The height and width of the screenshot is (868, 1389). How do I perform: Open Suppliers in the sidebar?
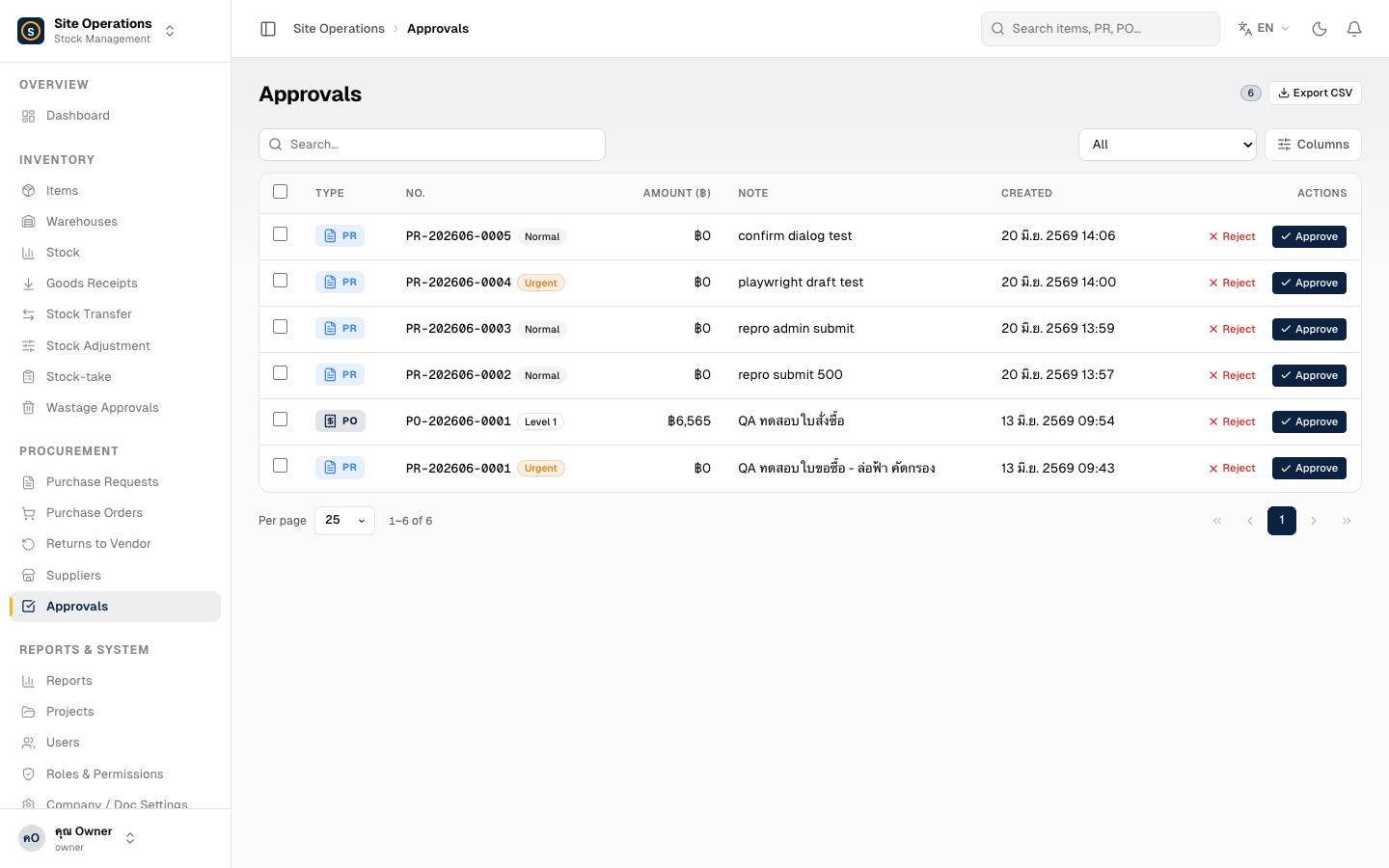tap(115, 576)
